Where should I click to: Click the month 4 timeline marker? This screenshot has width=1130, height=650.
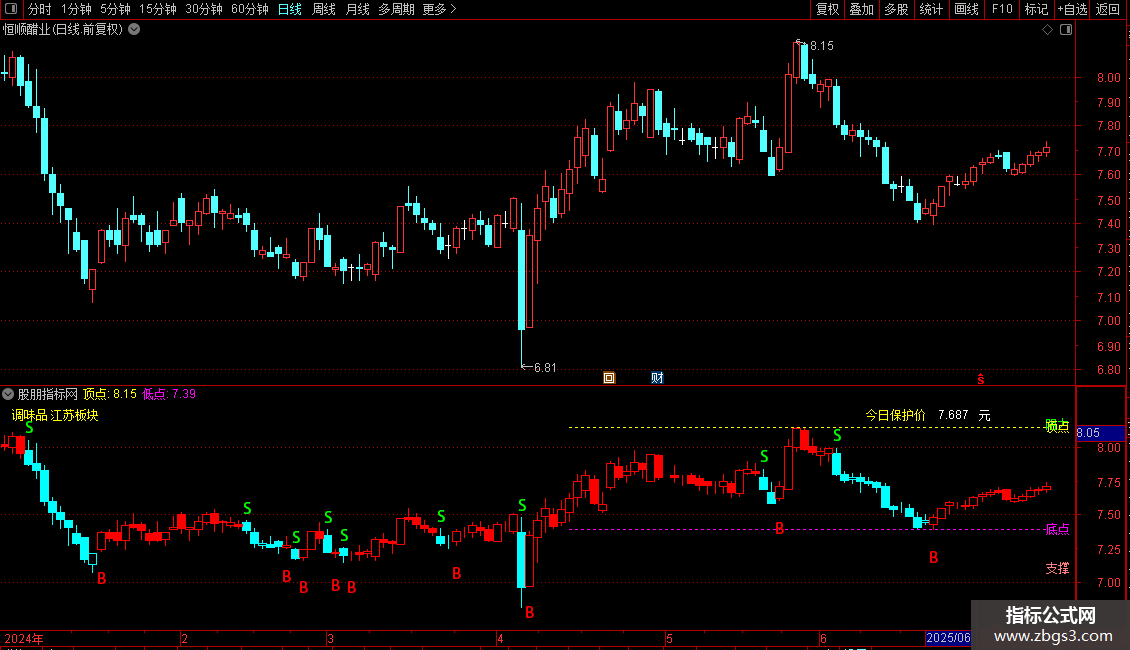click(x=500, y=638)
